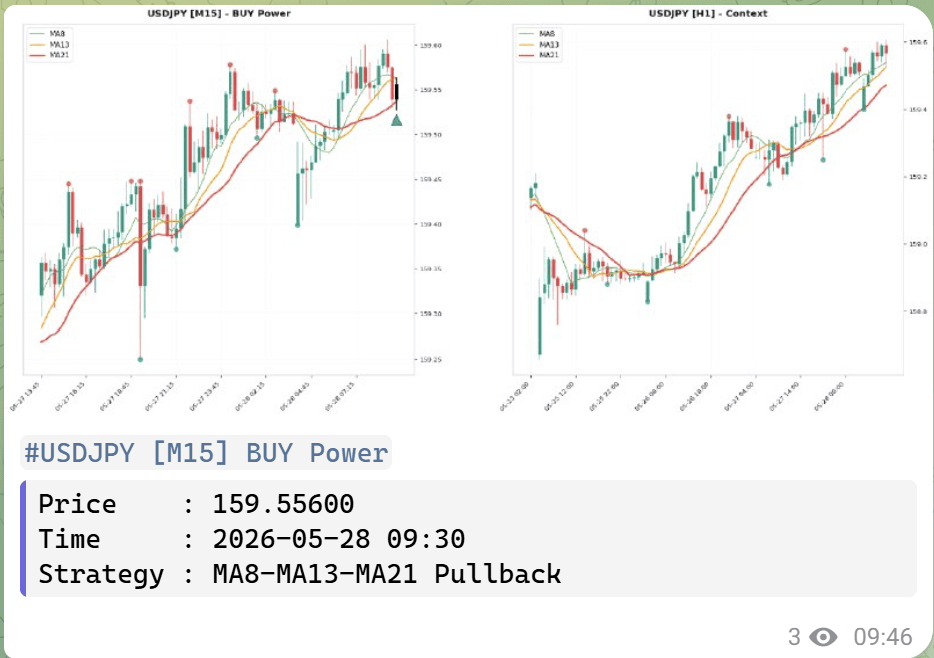The height and width of the screenshot is (658, 934).
Task: Click the views eye icon
Action: click(x=823, y=637)
